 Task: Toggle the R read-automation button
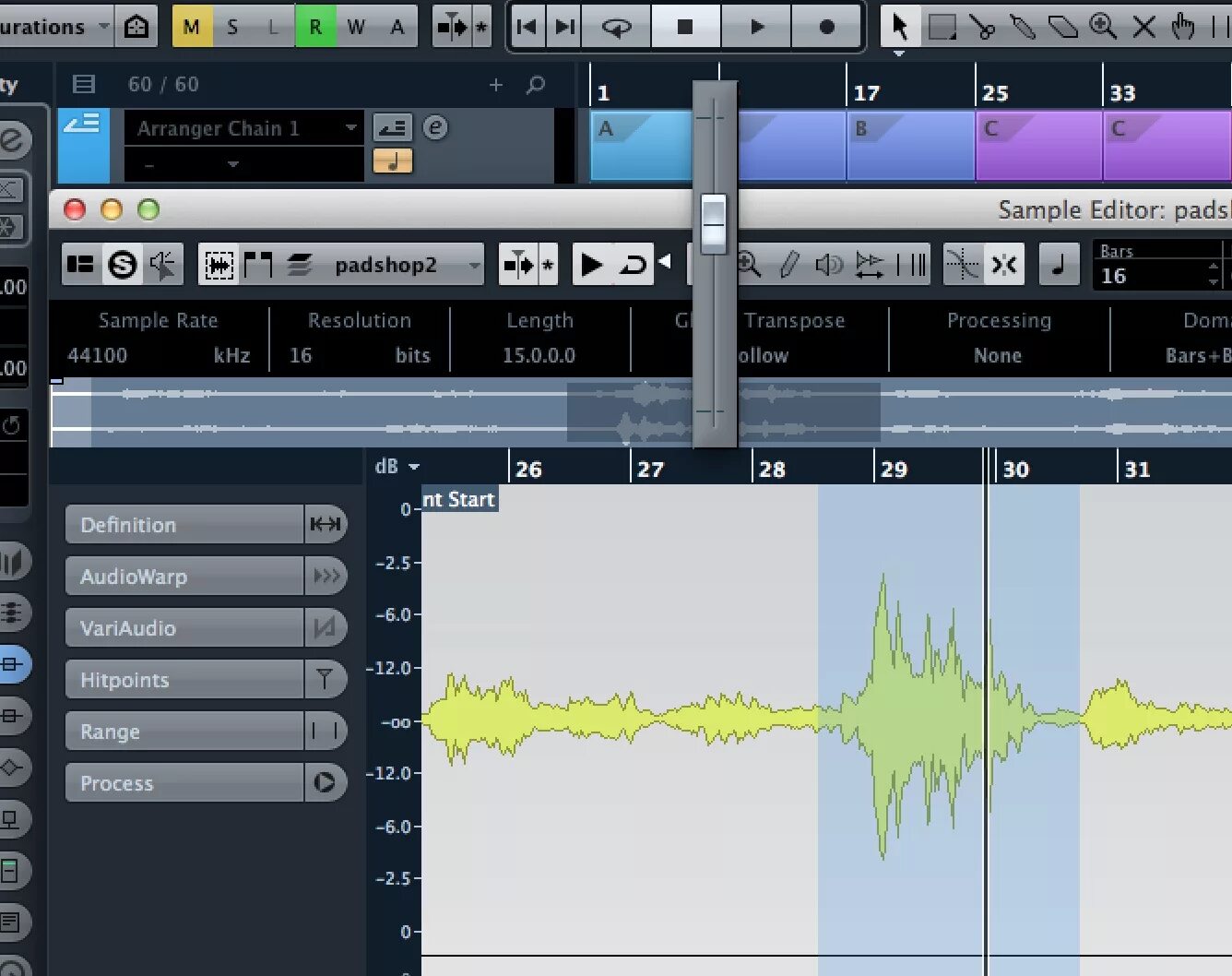click(x=316, y=27)
